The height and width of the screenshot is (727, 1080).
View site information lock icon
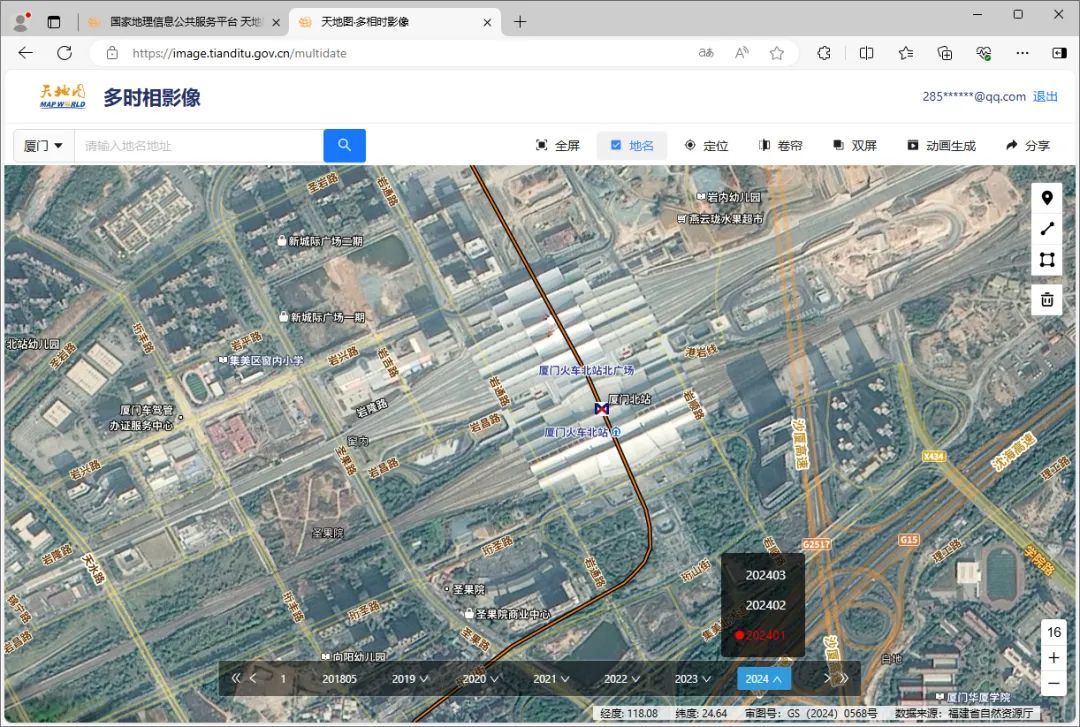(x=112, y=53)
